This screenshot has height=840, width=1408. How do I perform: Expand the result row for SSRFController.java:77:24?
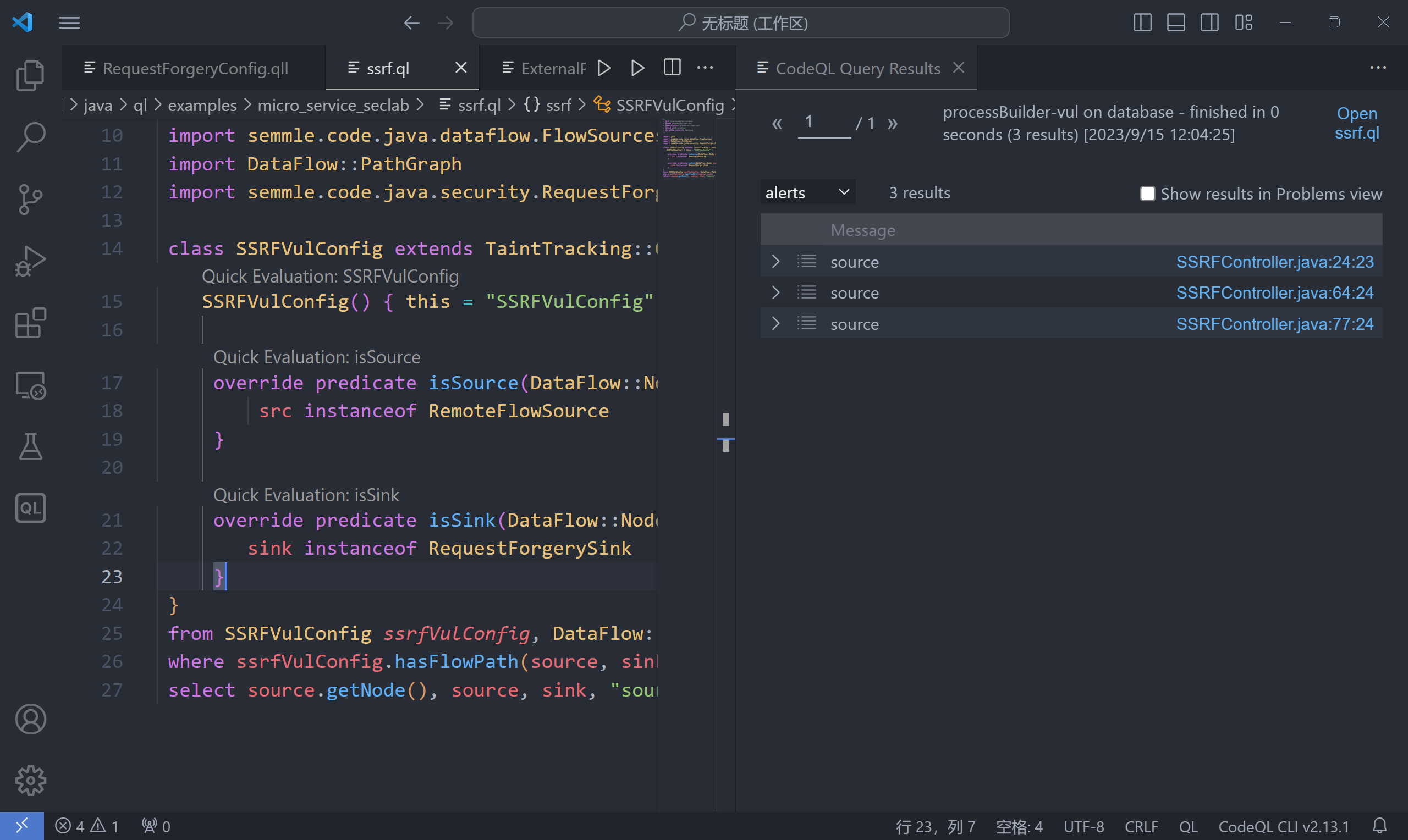coord(776,324)
